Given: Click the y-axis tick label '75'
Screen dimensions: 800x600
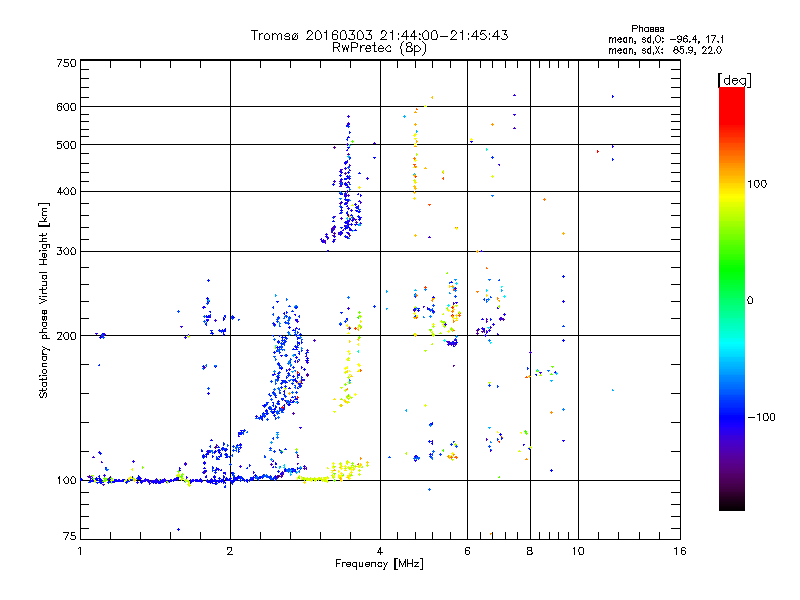Looking at the screenshot, I should point(70,536).
